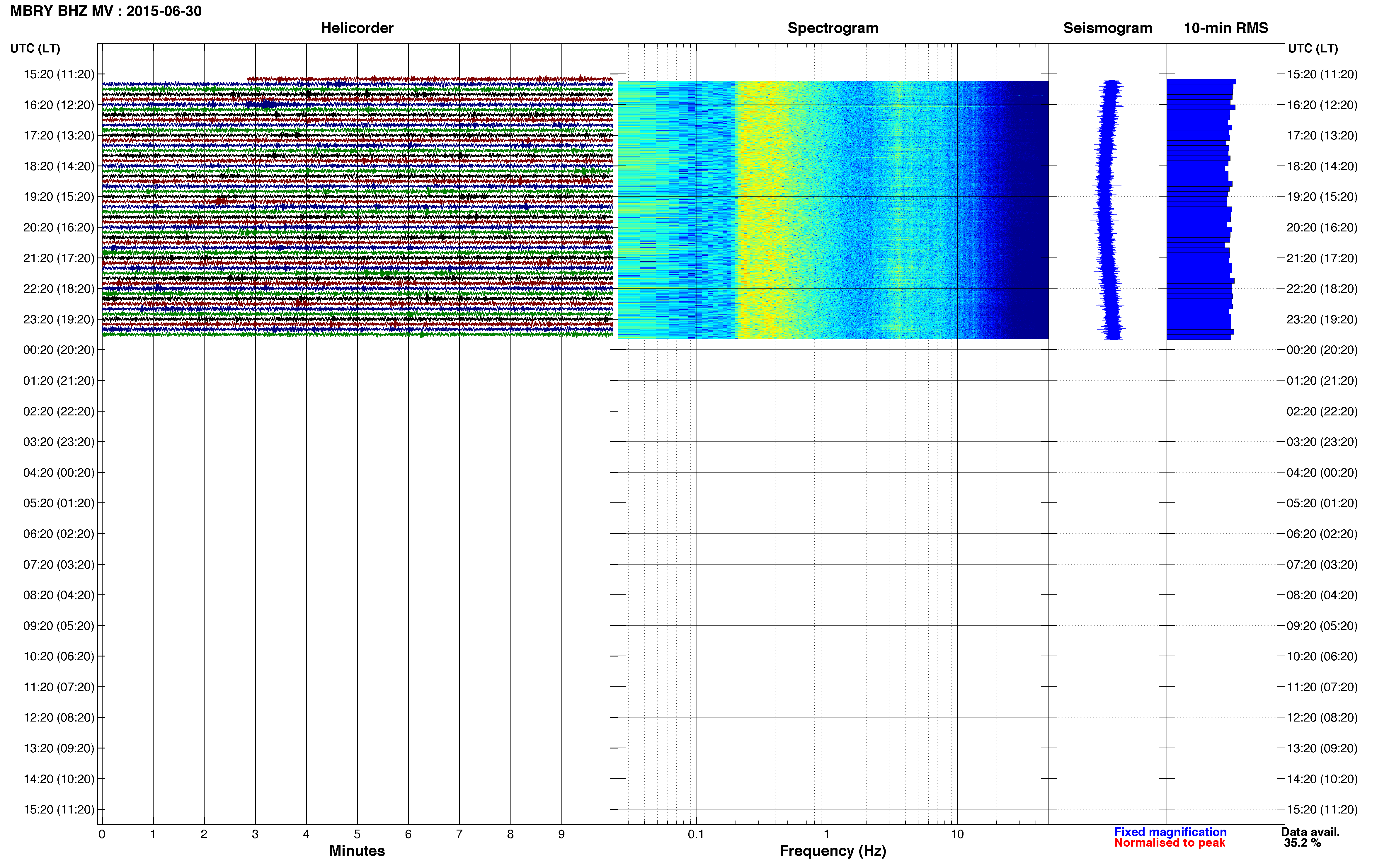Click the 10-min RMS panel heading
The image size is (1389, 868).
pos(1226,28)
